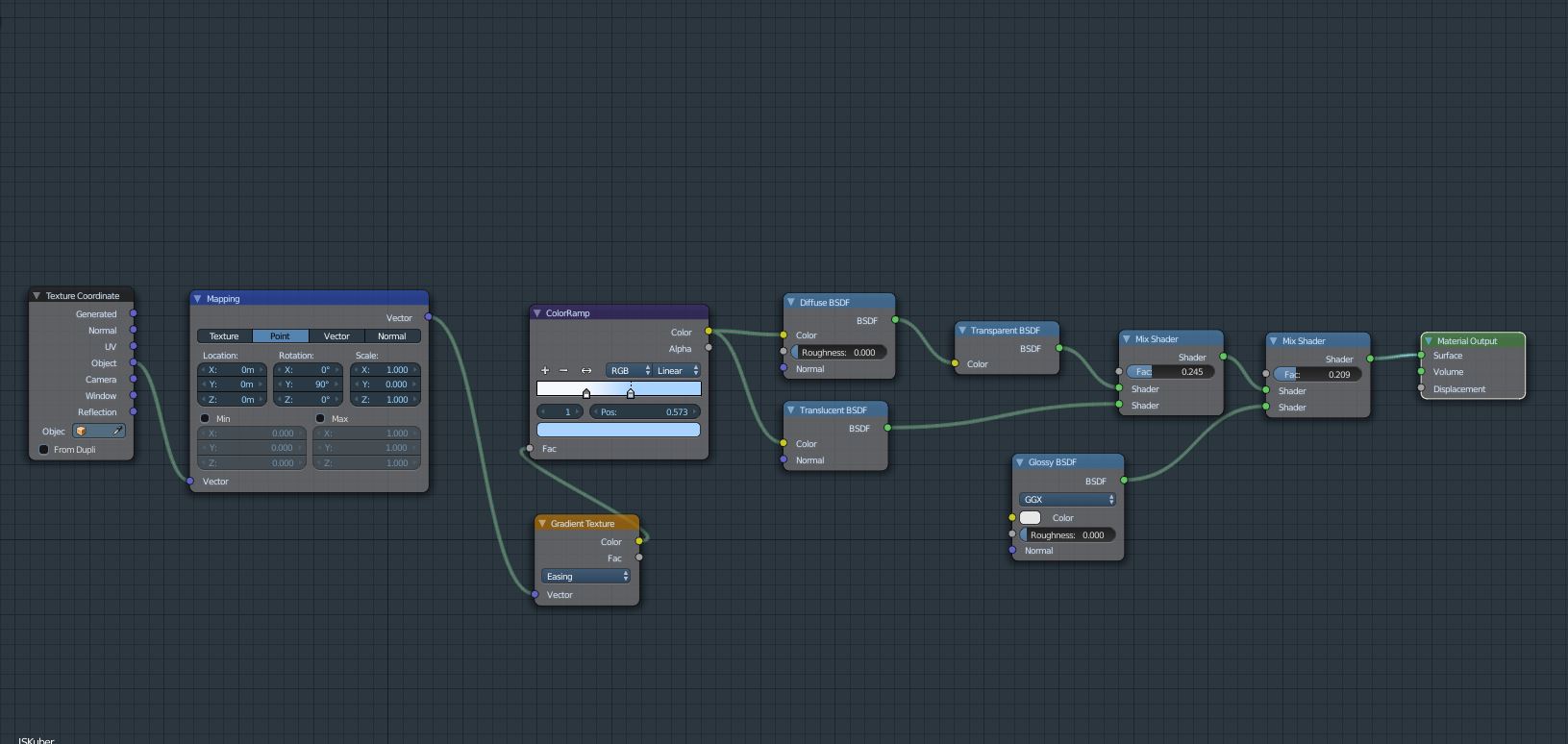Open the RGB color mode dropdown

pos(629,370)
